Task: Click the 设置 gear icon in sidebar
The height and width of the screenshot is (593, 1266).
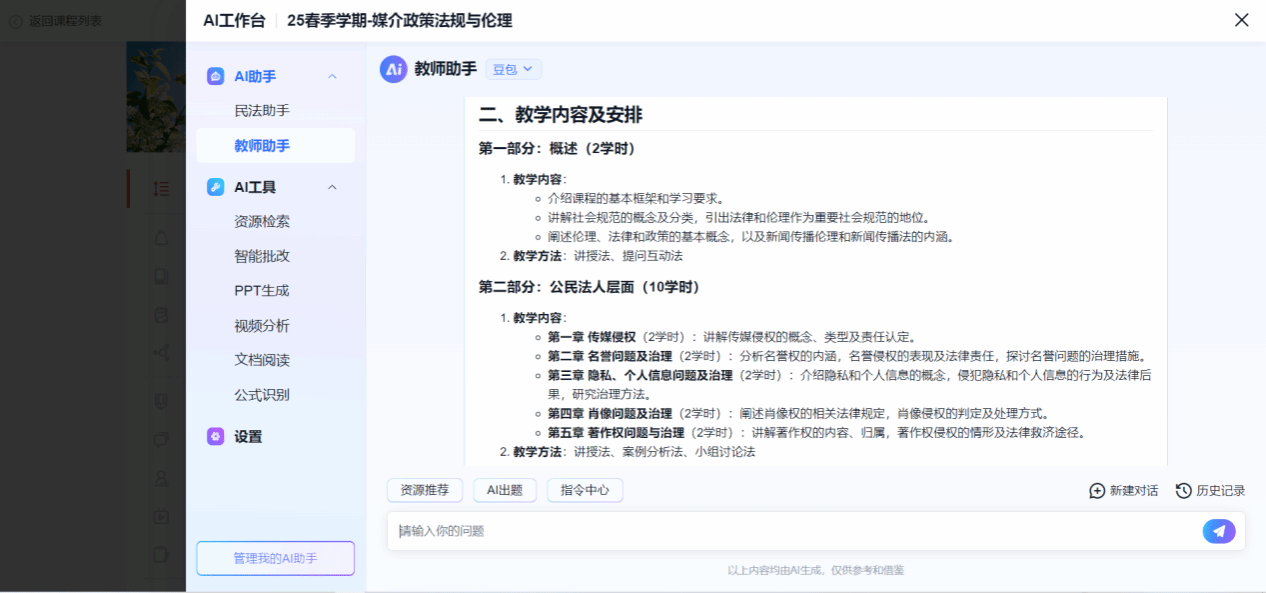Action: pyautogui.click(x=215, y=436)
